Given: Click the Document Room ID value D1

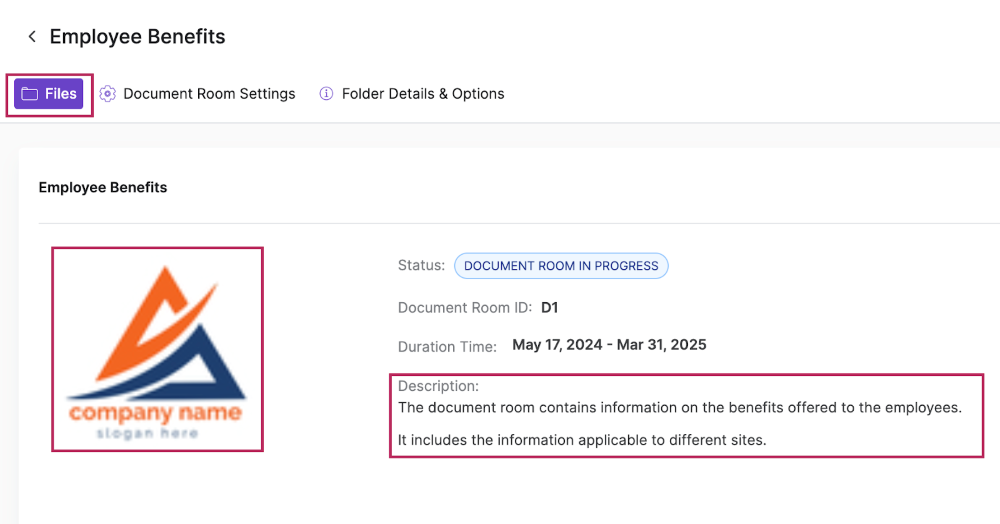Looking at the screenshot, I should click(550, 308).
